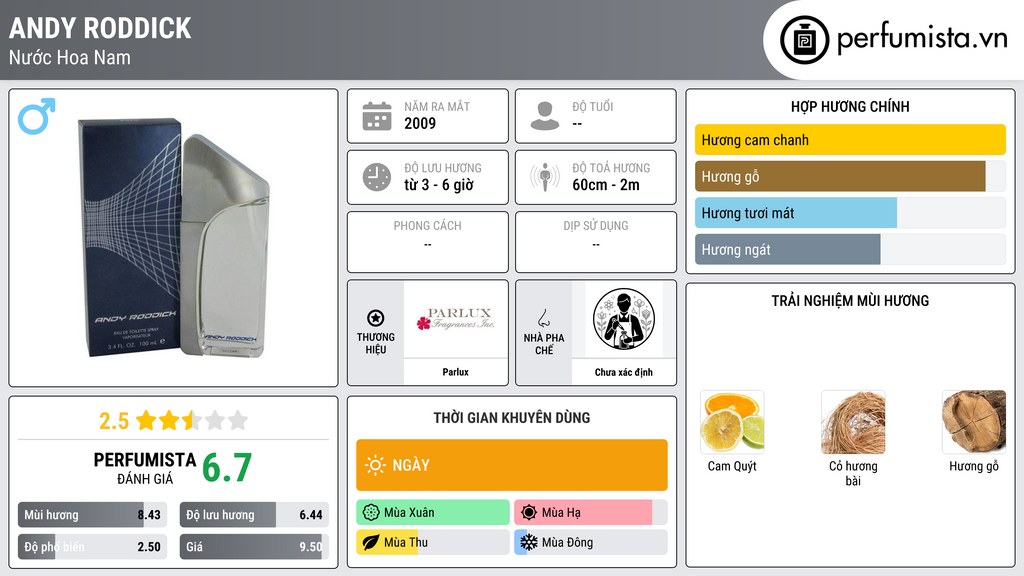Click the Mùa Đông season bar
The height and width of the screenshot is (576, 1024).
click(x=591, y=542)
